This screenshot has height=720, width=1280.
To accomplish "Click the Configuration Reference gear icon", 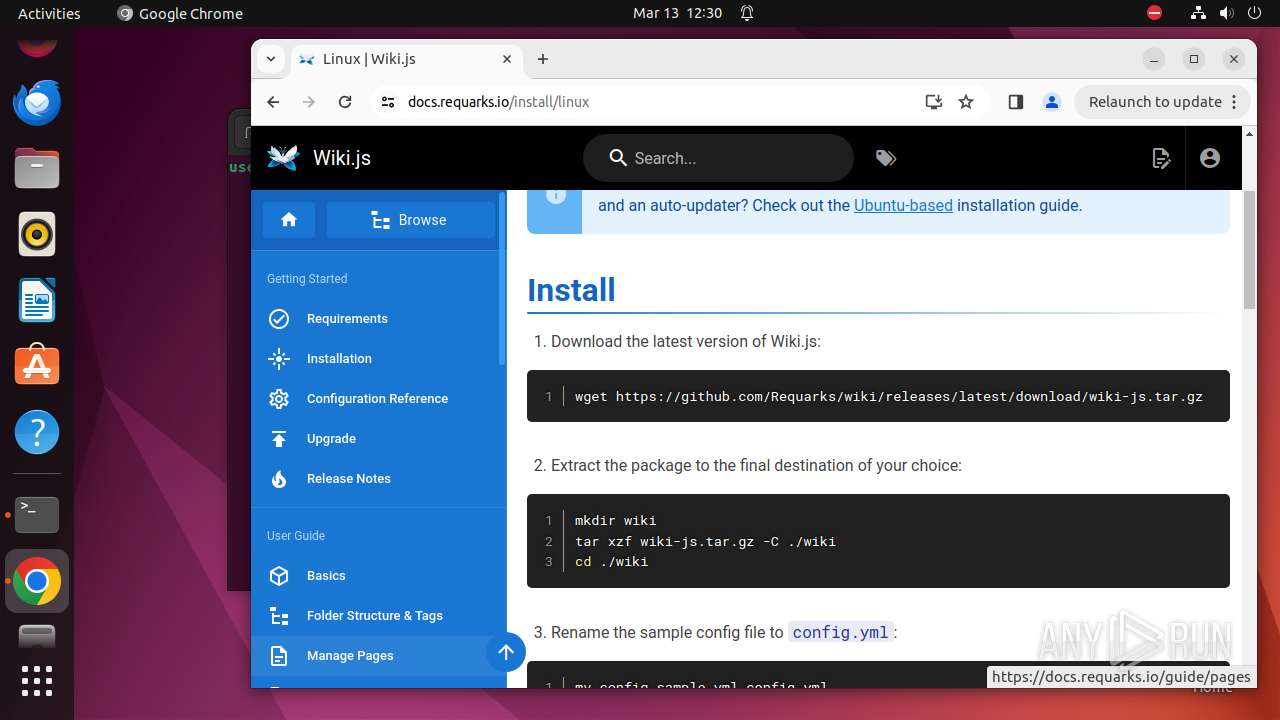I will 279,399.
